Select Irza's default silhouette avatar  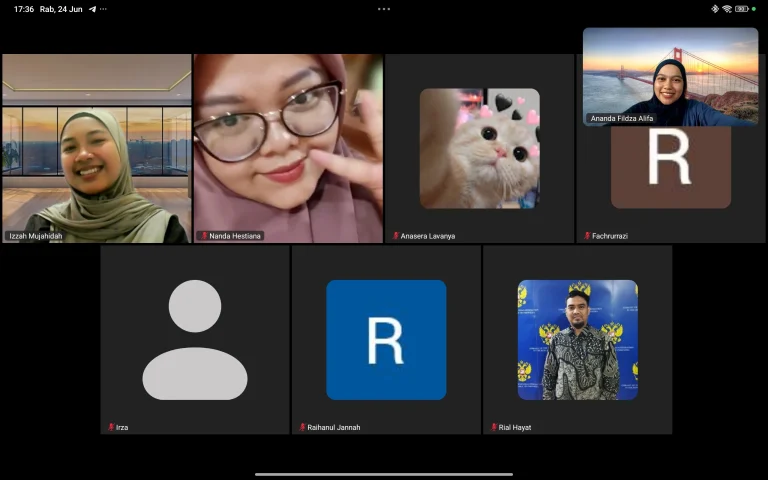[x=195, y=340]
